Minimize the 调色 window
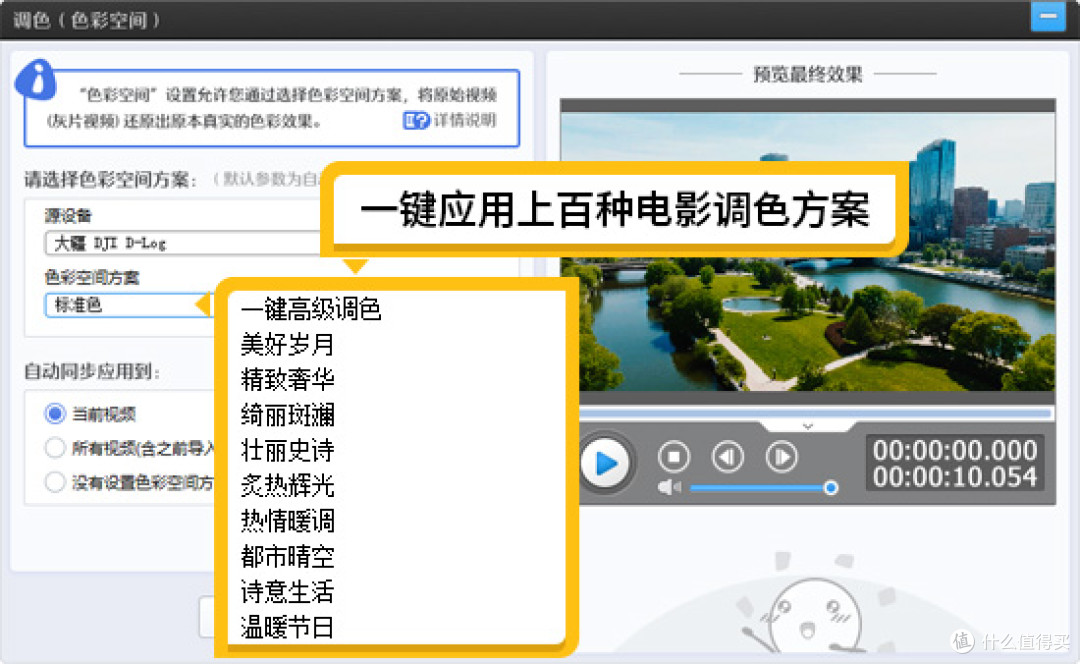The height and width of the screenshot is (664, 1080). (1048, 16)
